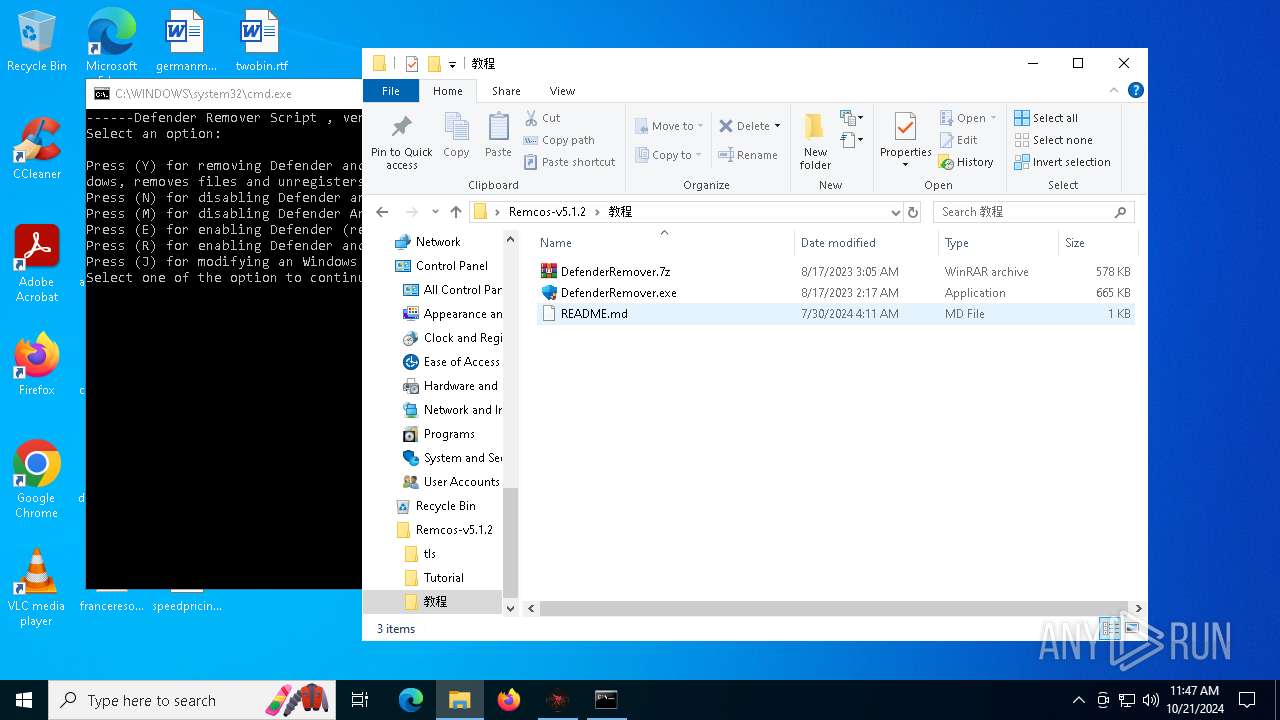The image size is (1280, 720).
Task: Click Paste shortcut in ribbon
Action: click(569, 162)
